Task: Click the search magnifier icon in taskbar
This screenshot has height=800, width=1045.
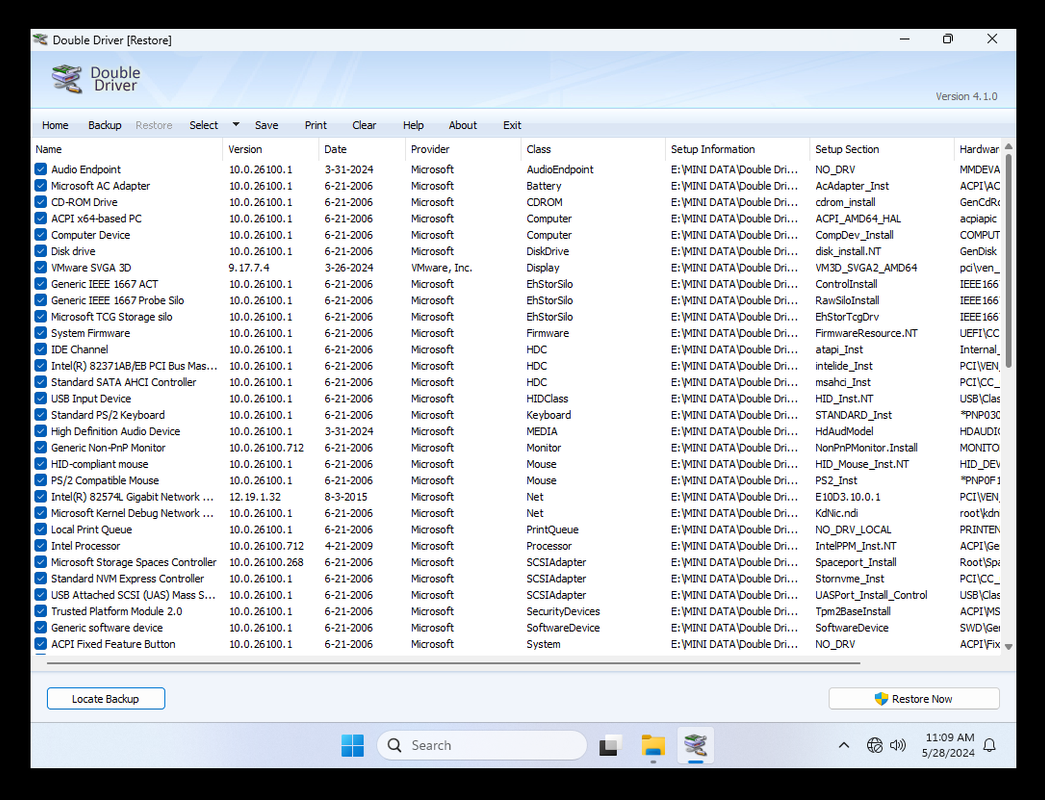Action: (x=395, y=745)
